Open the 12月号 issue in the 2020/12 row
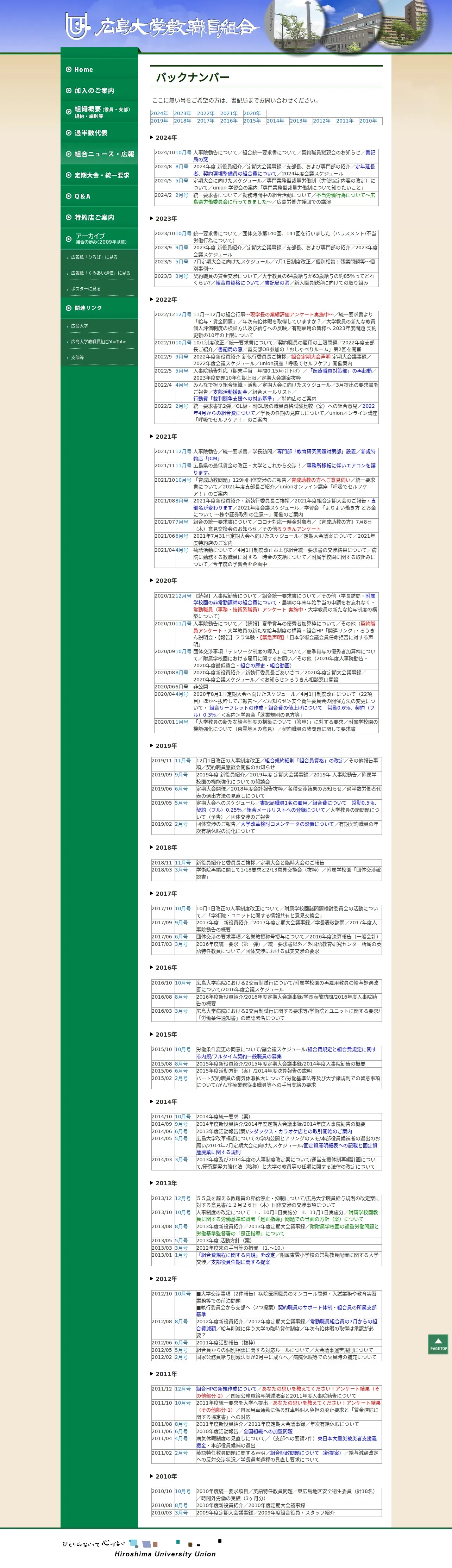 184,596
